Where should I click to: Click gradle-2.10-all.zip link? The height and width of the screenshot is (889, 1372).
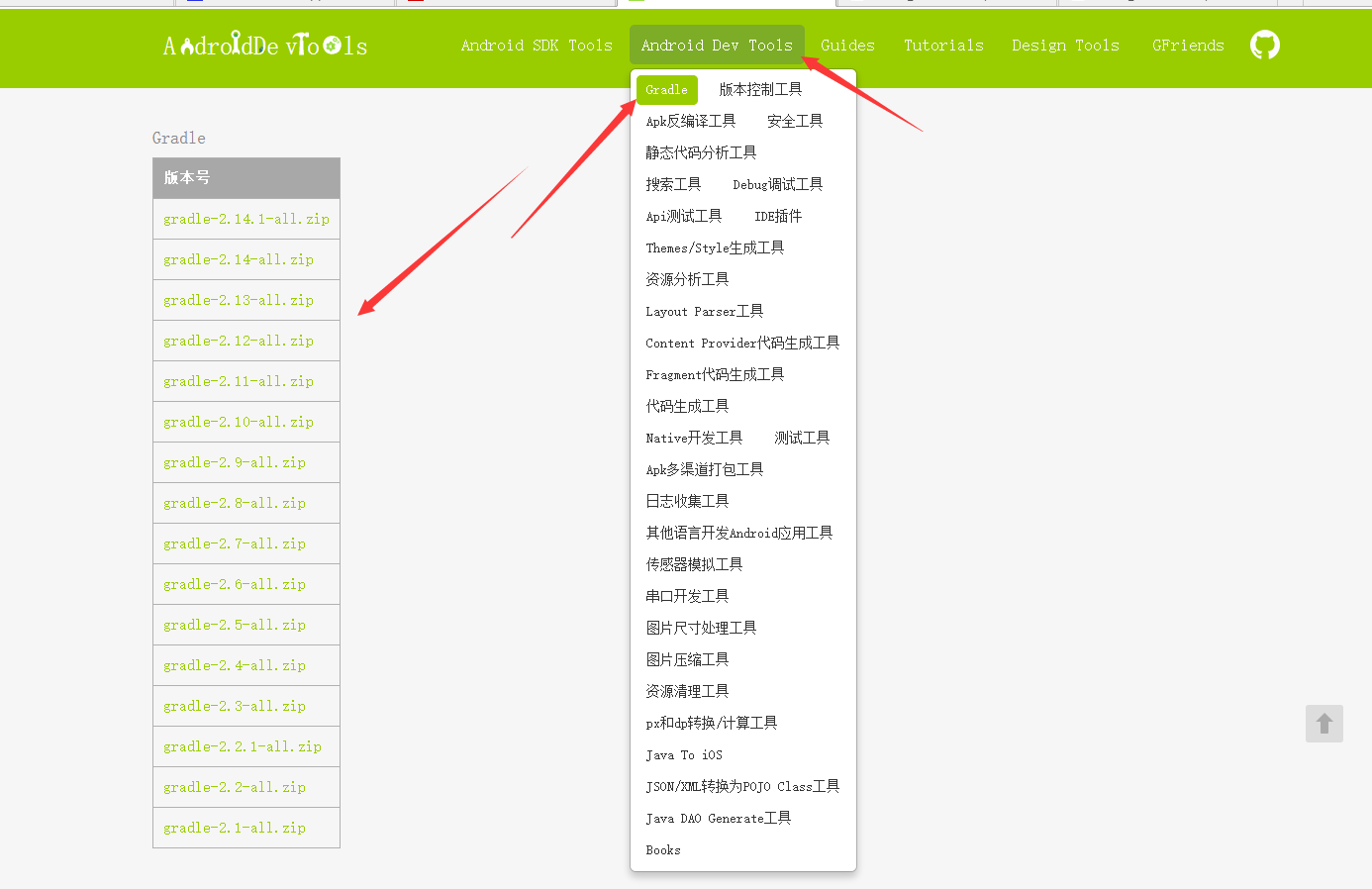239,422
